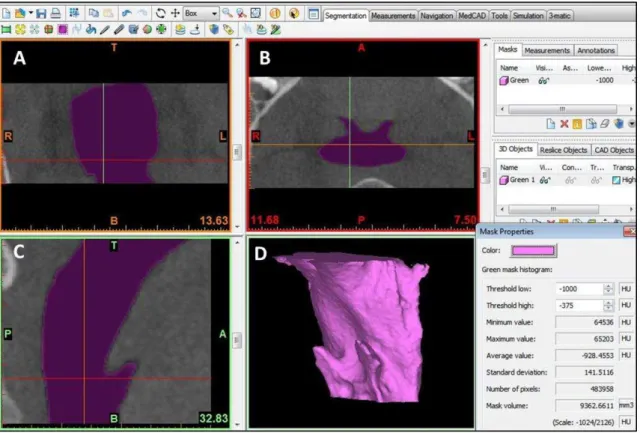640x433 pixels.
Task: Click the masks list left scroll arrow
Action: [502, 109]
